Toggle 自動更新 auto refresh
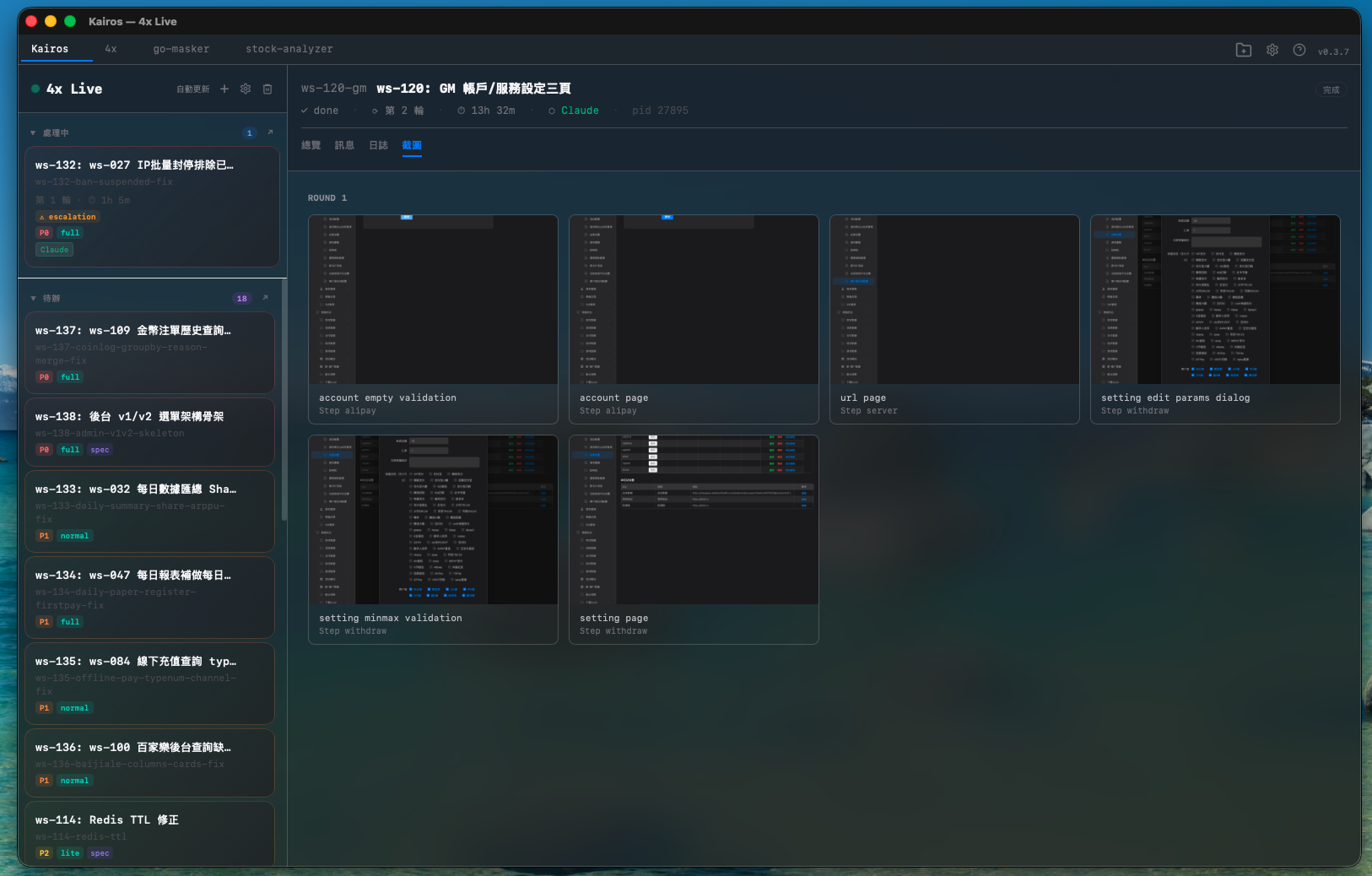The height and width of the screenshot is (876, 1372). click(193, 89)
